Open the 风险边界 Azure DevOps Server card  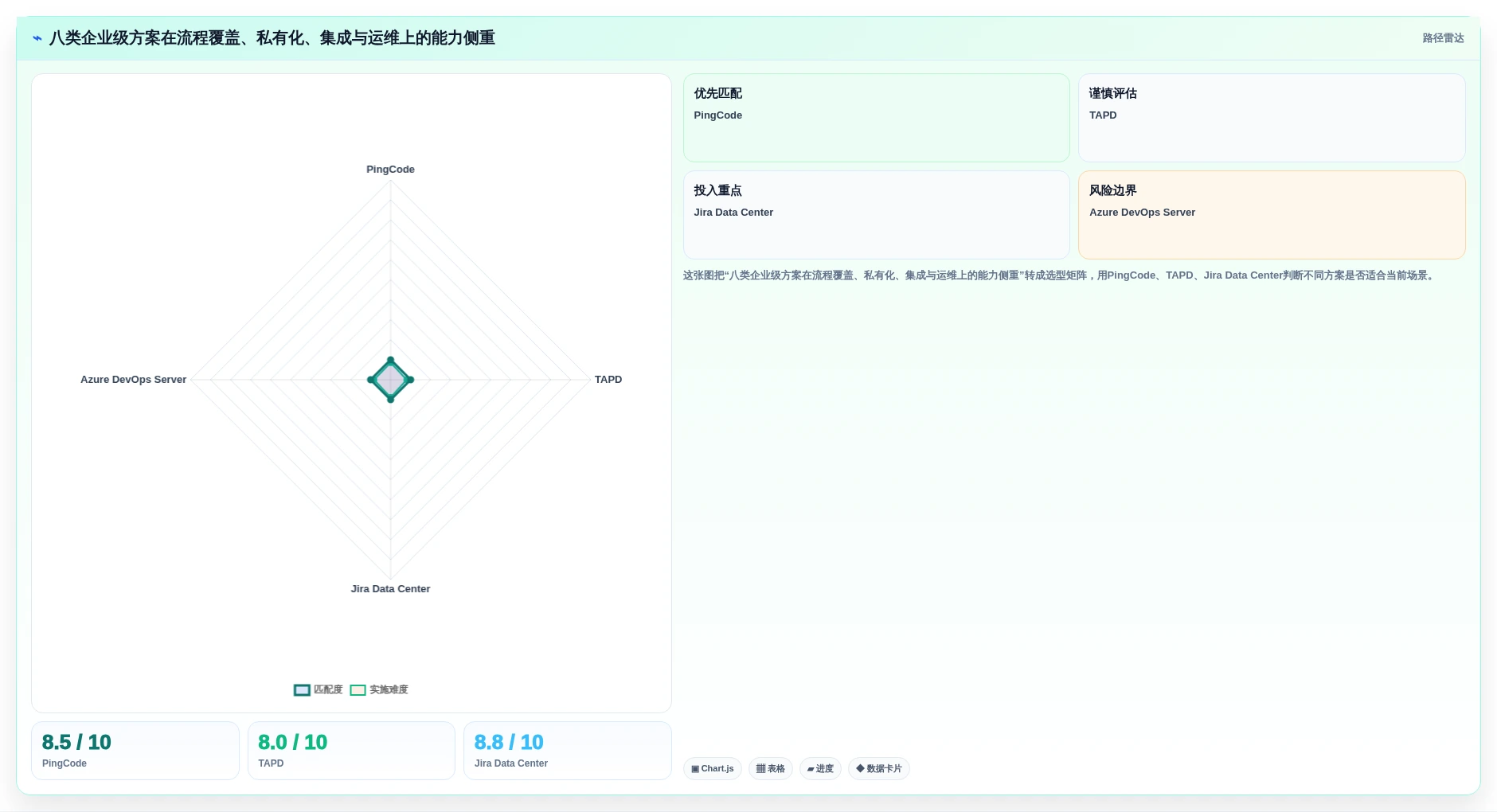(x=1272, y=215)
